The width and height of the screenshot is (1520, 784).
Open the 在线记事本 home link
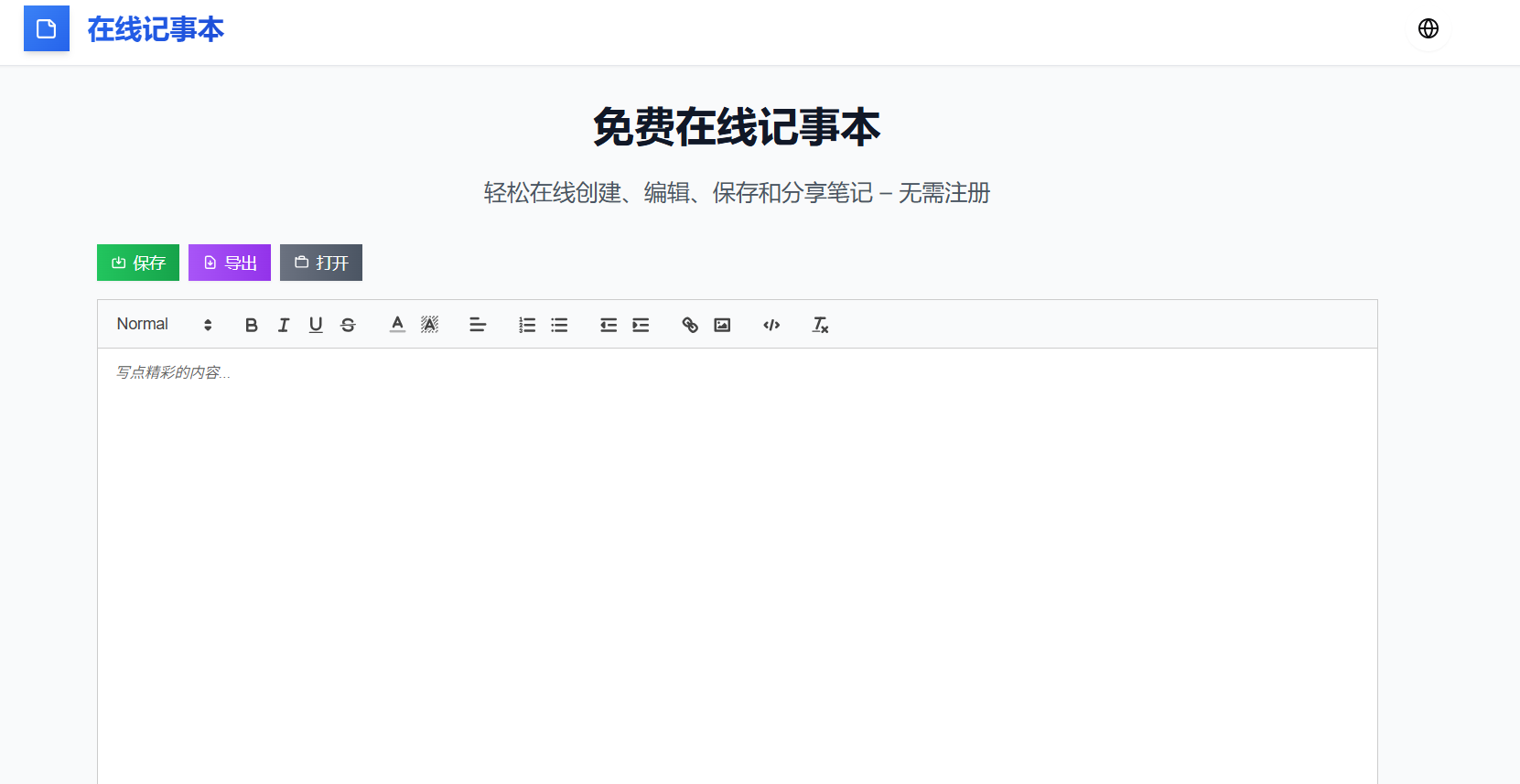pyautogui.click(x=156, y=29)
